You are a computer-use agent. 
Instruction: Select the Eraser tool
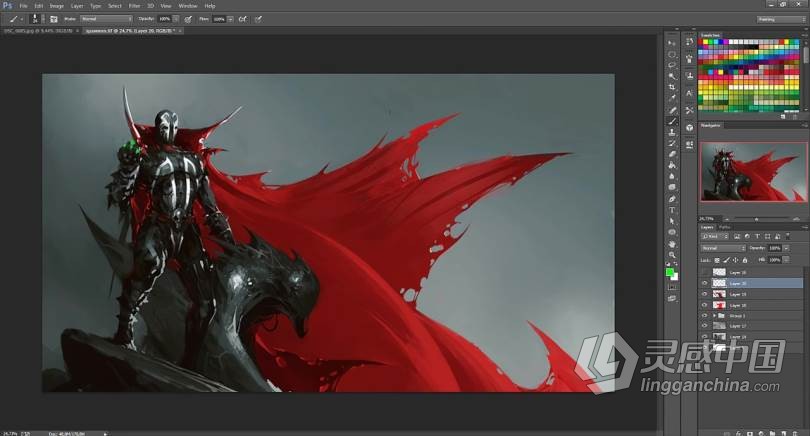pyautogui.click(x=672, y=154)
